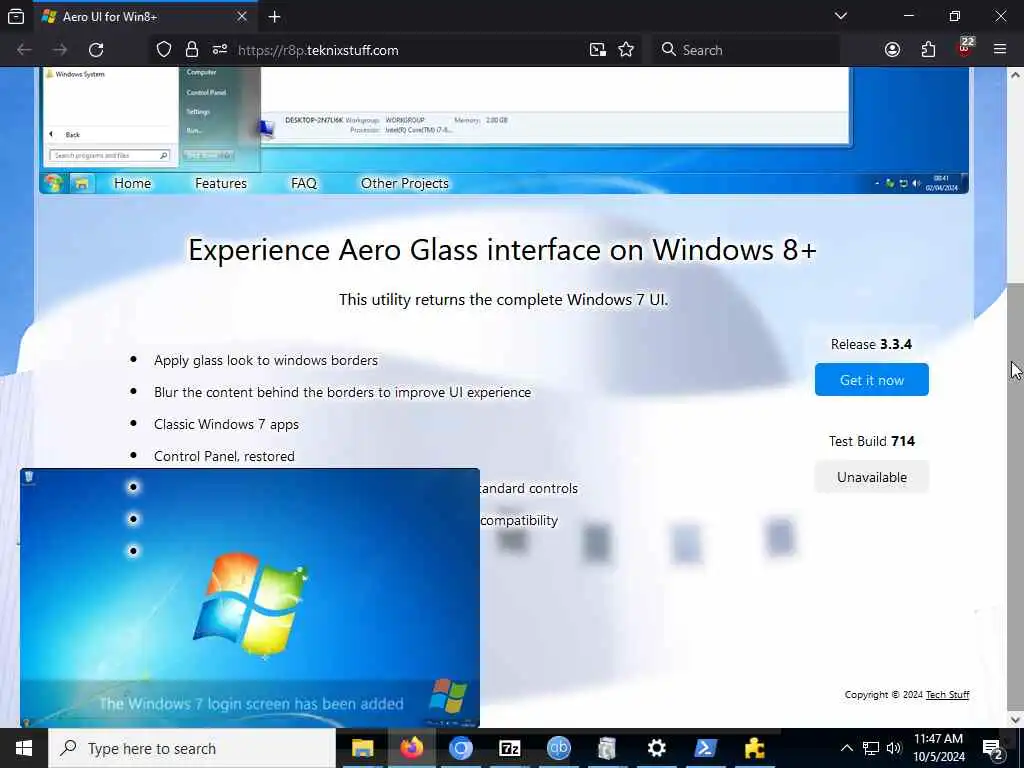This screenshot has width=1024, height=768.
Task: Open Settings gear in the taskbar
Action: (x=656, y=748)
